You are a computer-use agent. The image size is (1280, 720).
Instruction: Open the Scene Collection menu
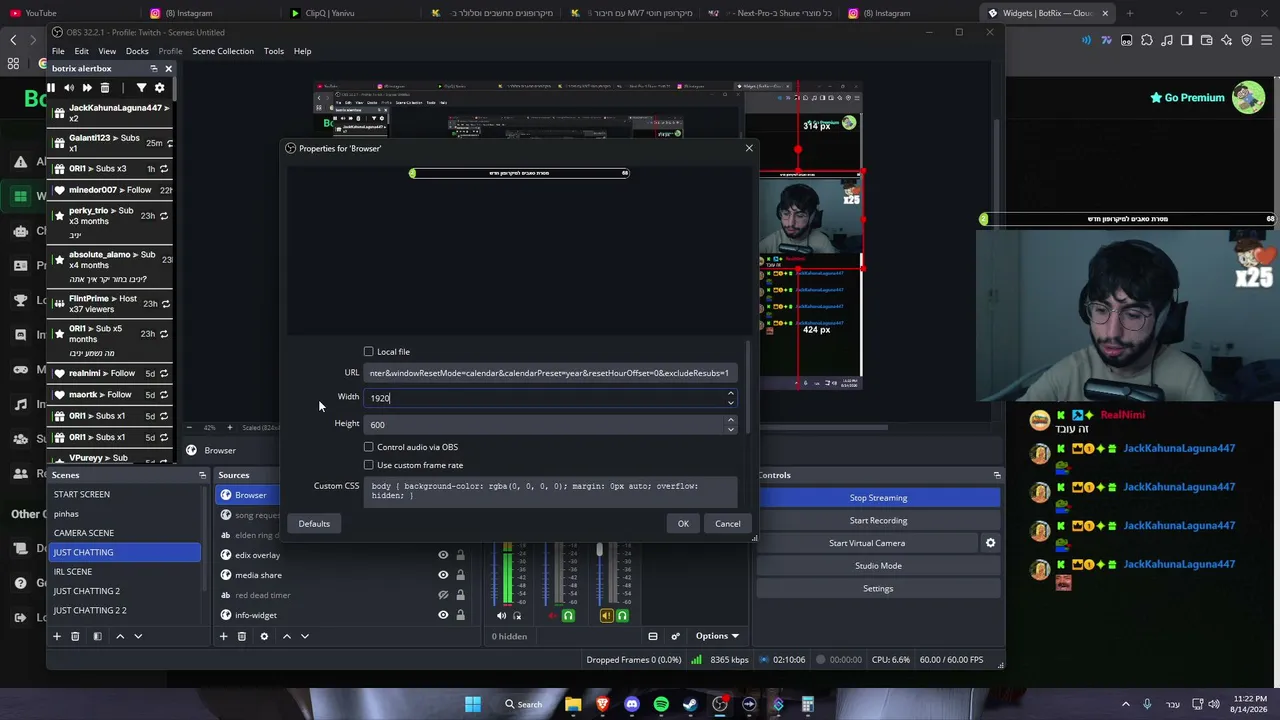click(223, 51)
